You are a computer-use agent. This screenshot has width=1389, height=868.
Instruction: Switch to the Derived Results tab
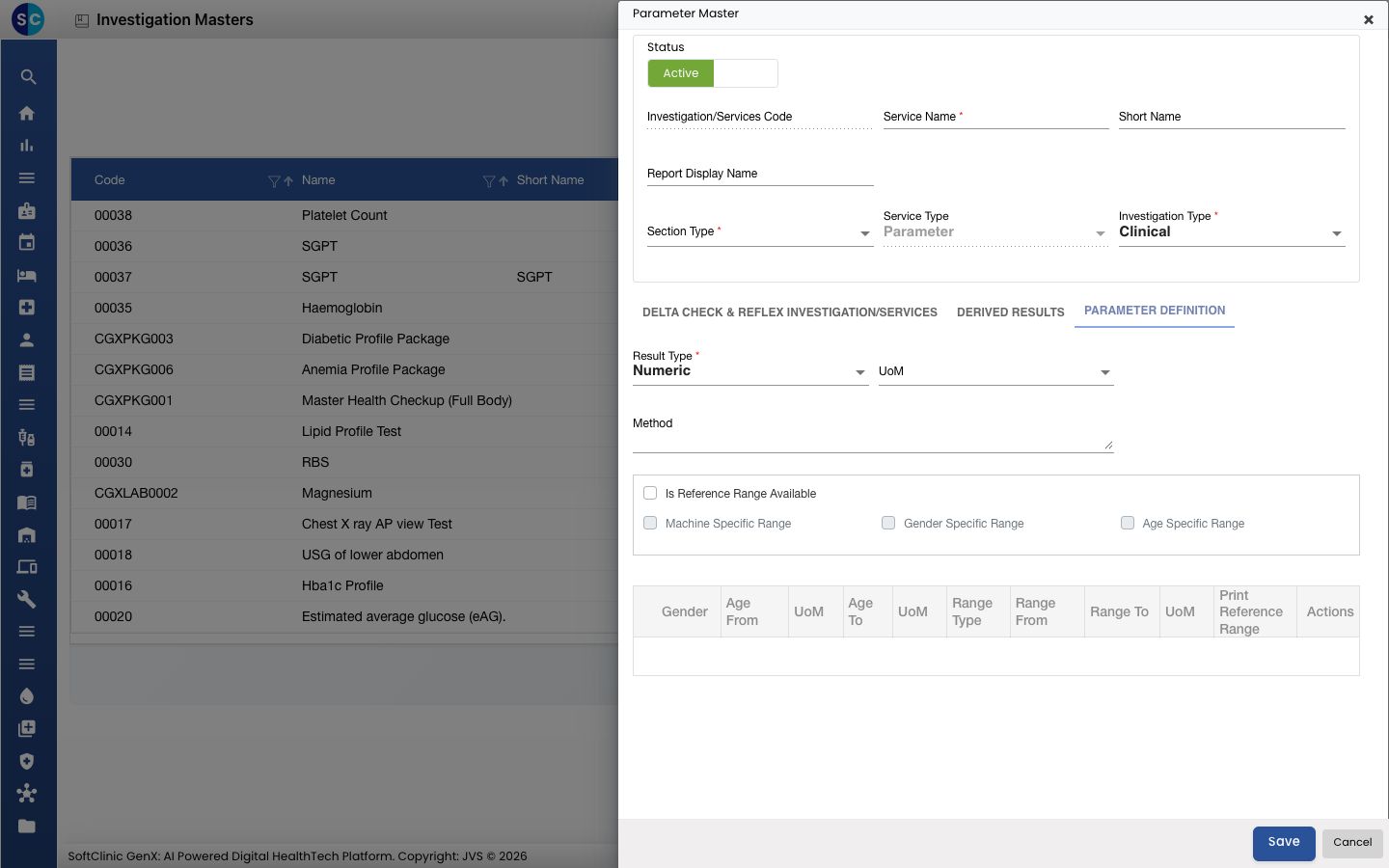pos(1011,312)
